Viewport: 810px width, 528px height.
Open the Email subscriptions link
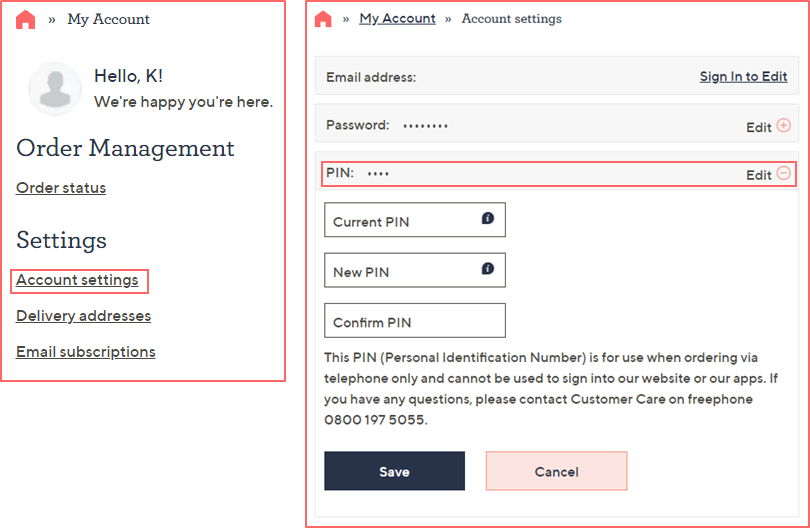86,352
